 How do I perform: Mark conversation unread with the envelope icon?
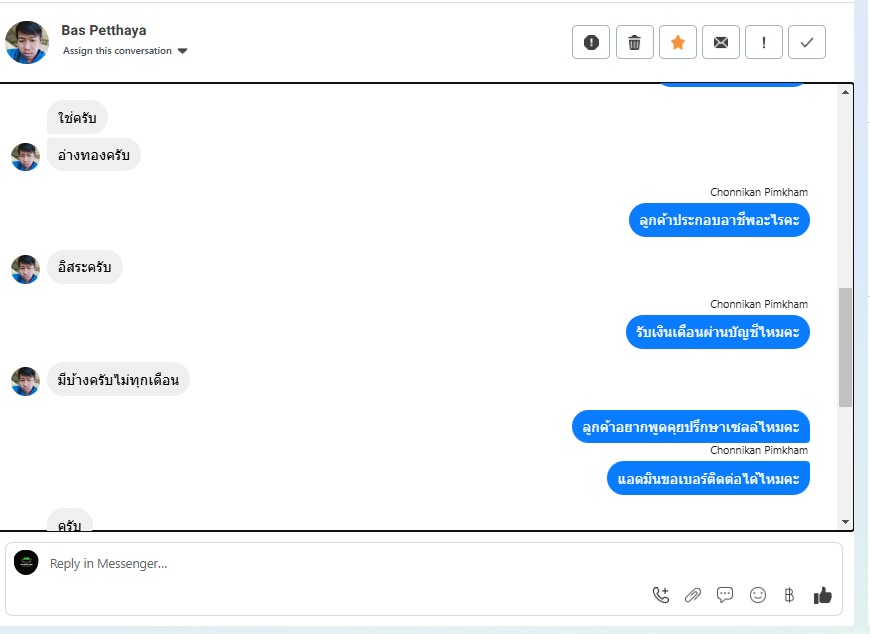pyautogui.click(x=721, y=42)
